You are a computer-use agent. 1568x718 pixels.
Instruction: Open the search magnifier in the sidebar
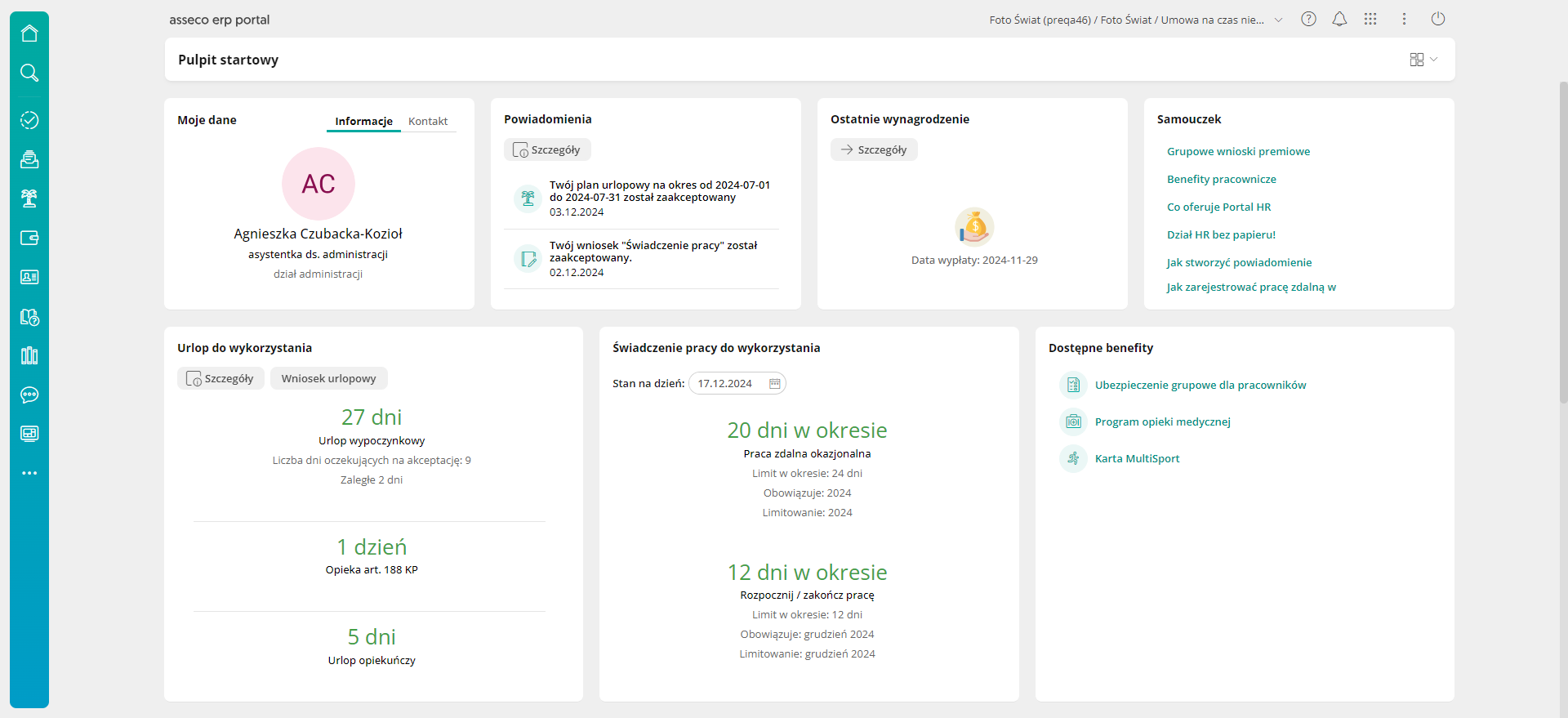coord(29,73)
